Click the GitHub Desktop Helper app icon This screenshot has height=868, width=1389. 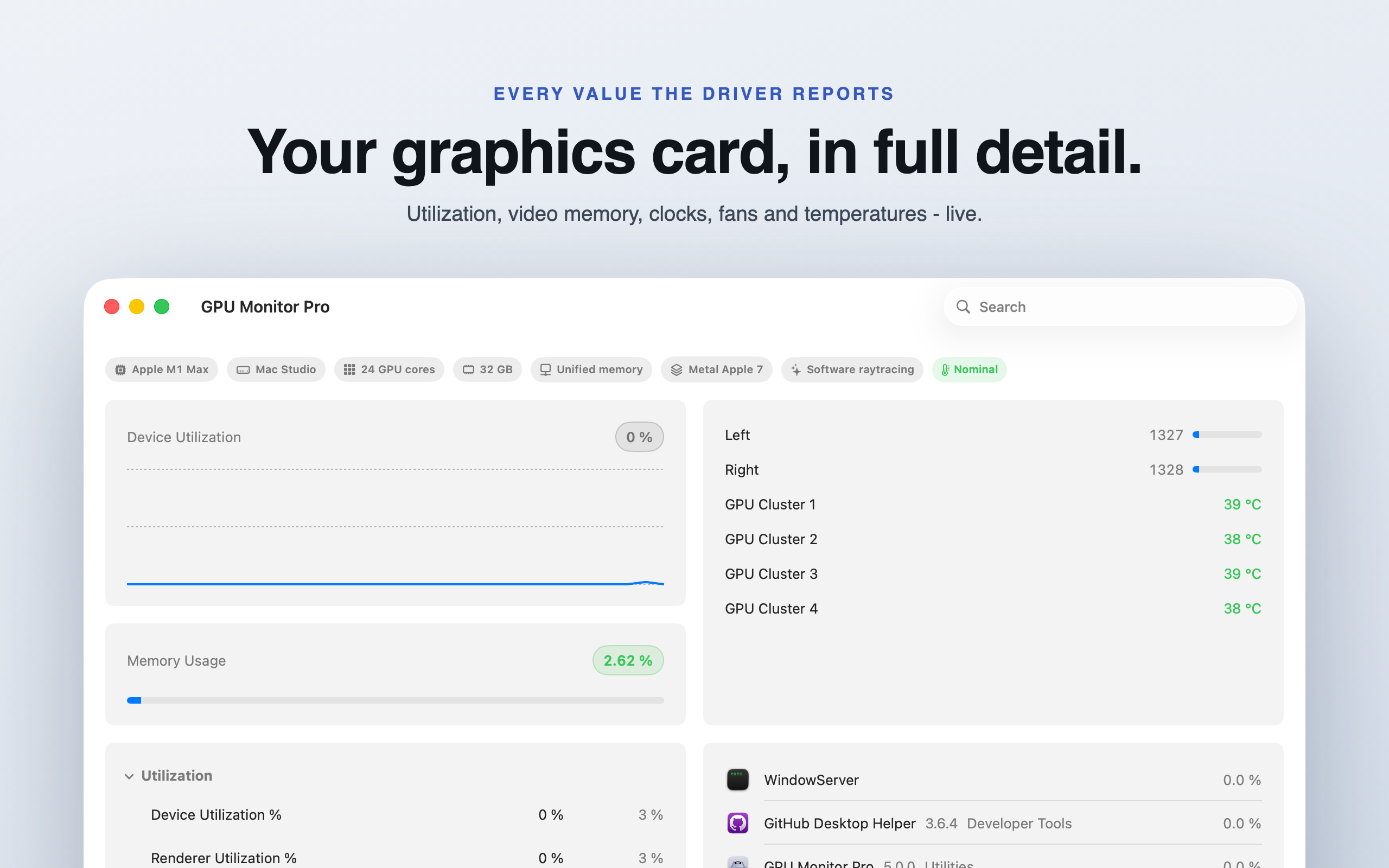tap(737, 823)
